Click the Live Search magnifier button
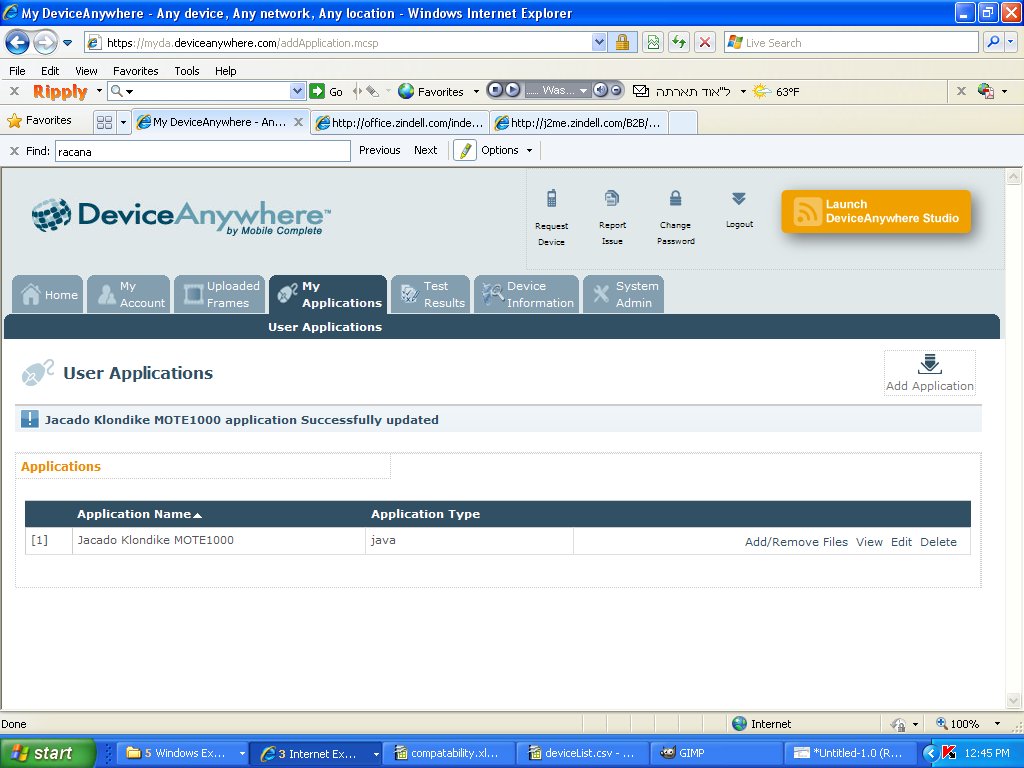This screenshot has height=768, width=1024. (993, 43)
